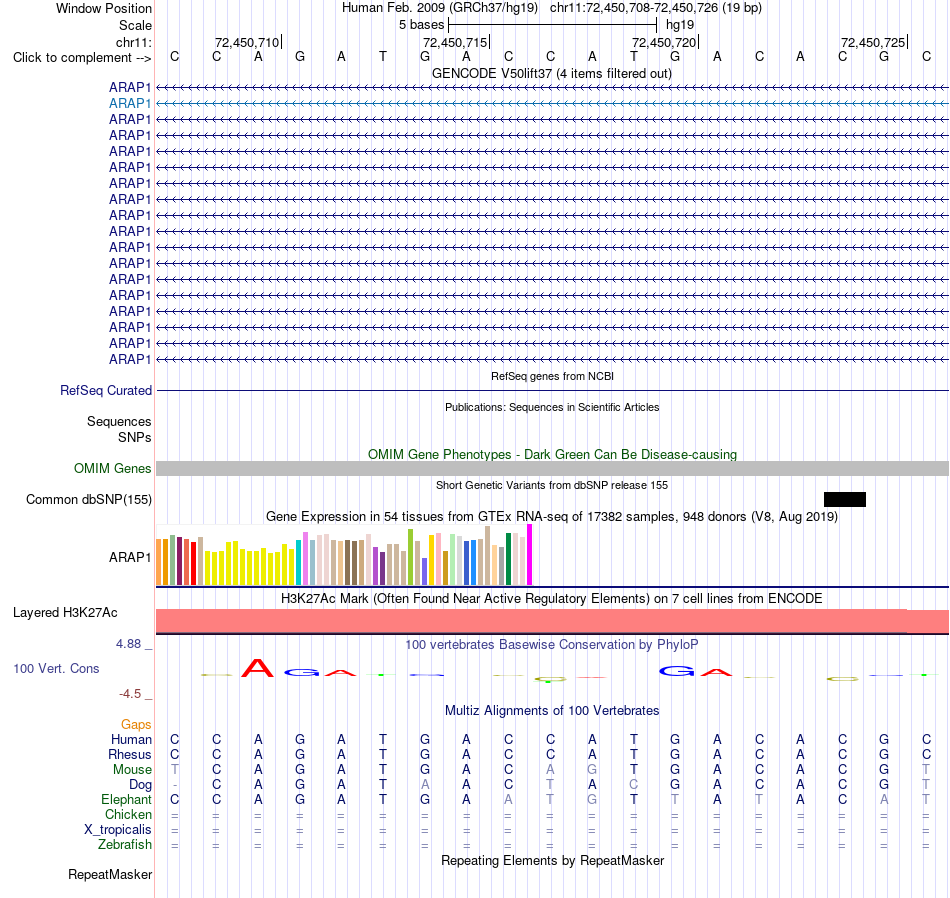Click the Rhesus alignment row label
The image size is (950, 898).
(130, 754)
